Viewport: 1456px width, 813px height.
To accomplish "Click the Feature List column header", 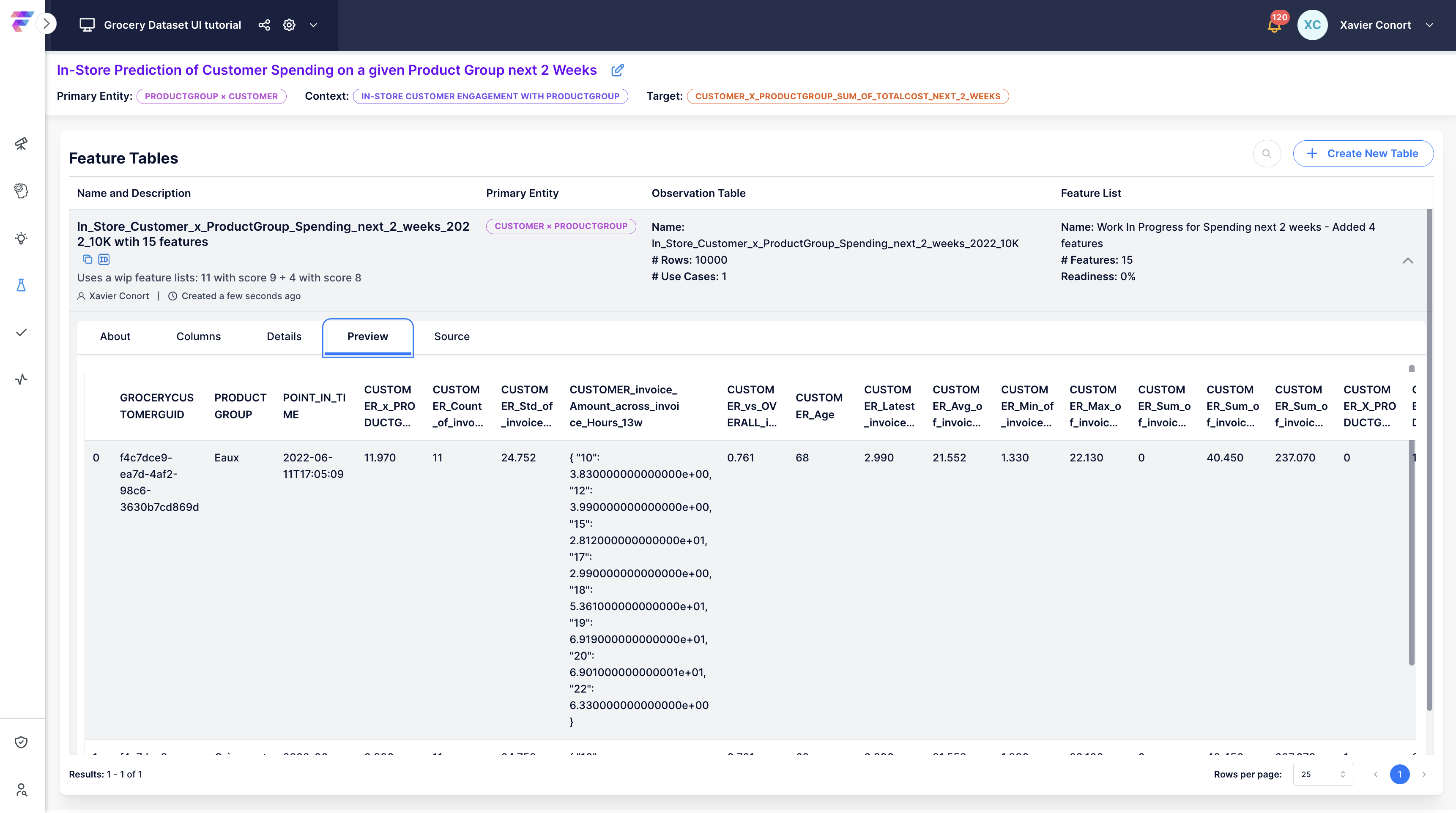I will coord(1091,193).
